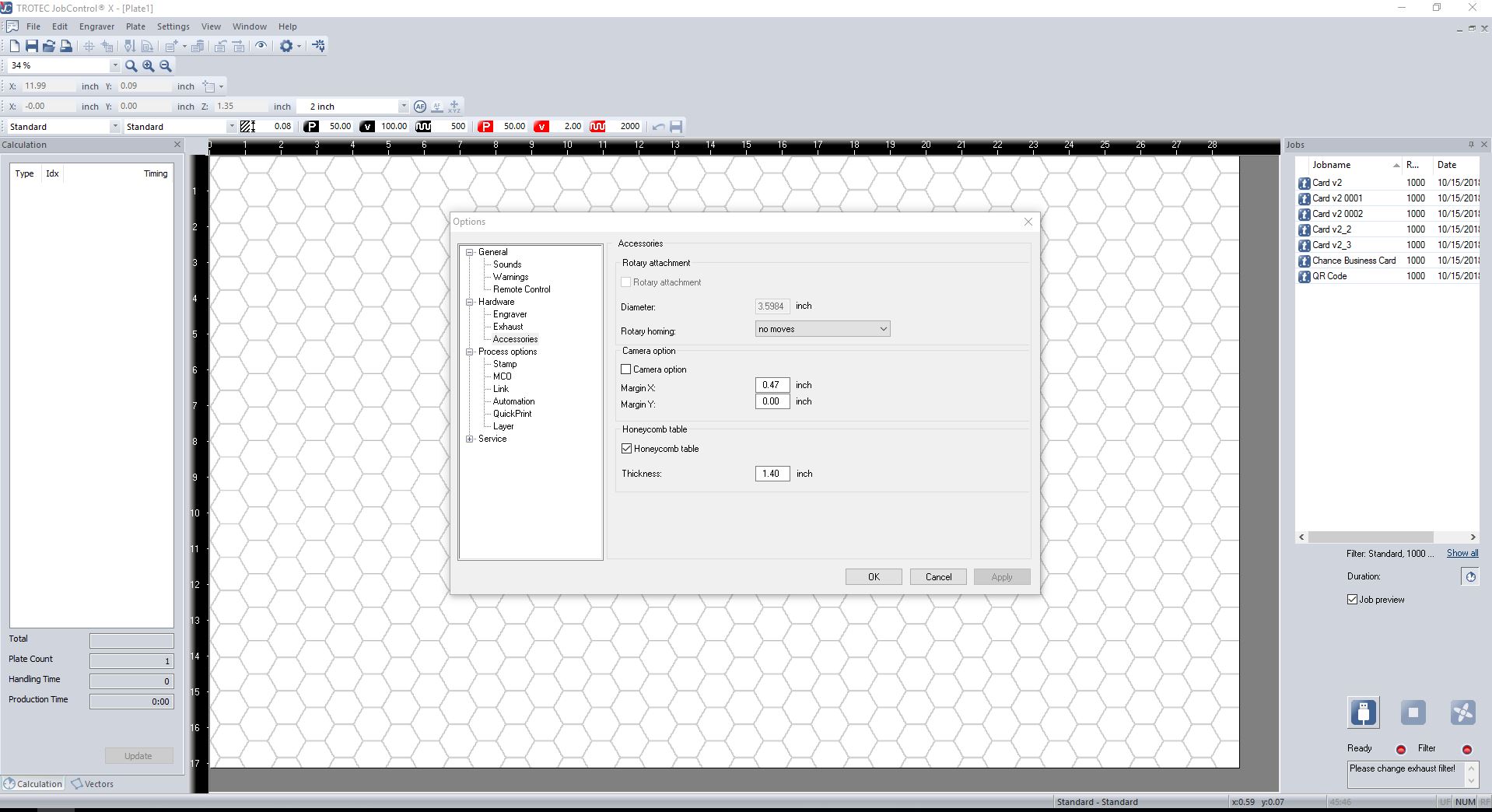Click the New plate file icon
Image resolution: width=1492 pixels, height=812 pixels.
point(15,46)
